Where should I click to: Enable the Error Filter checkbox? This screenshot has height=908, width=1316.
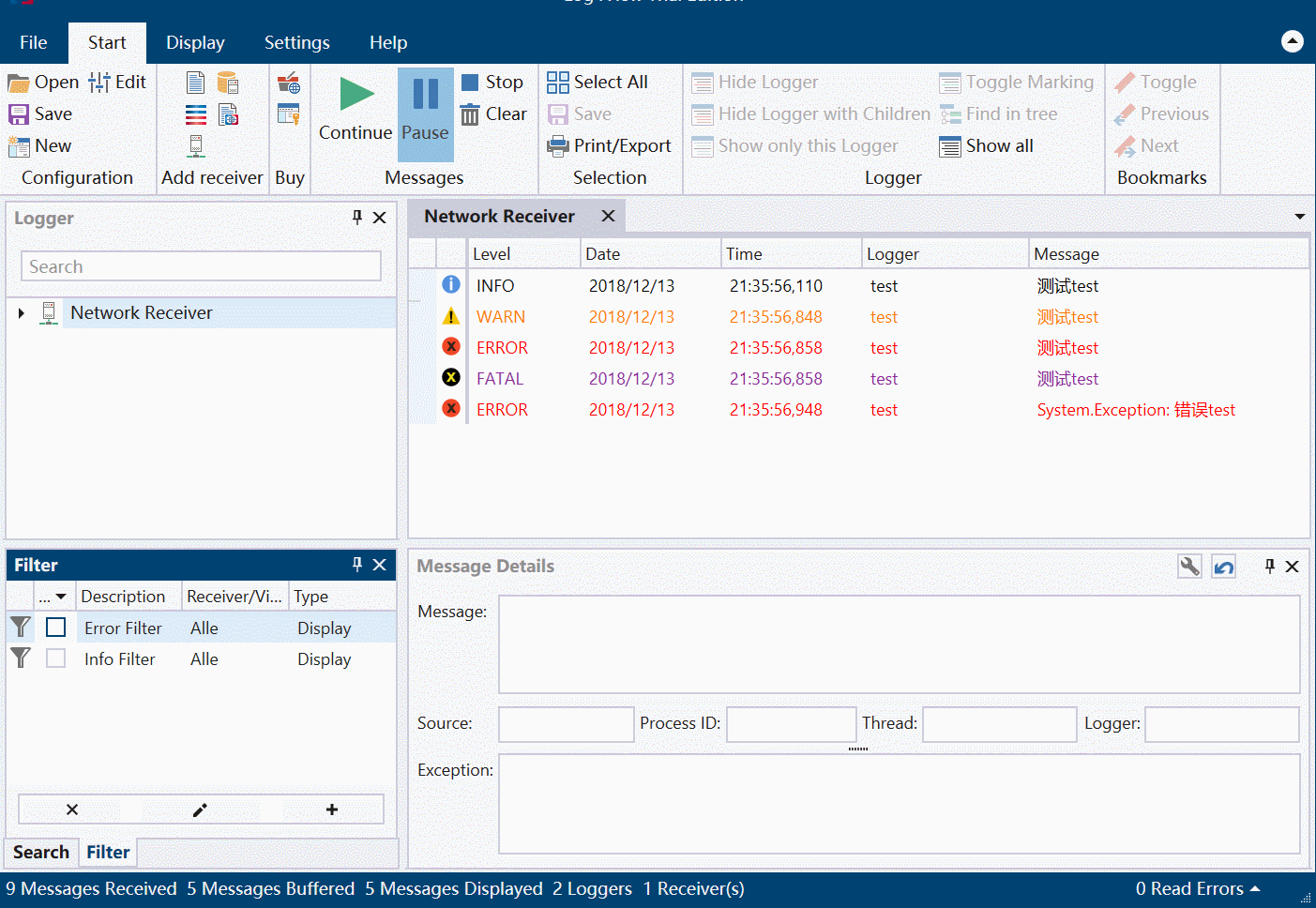56,627
